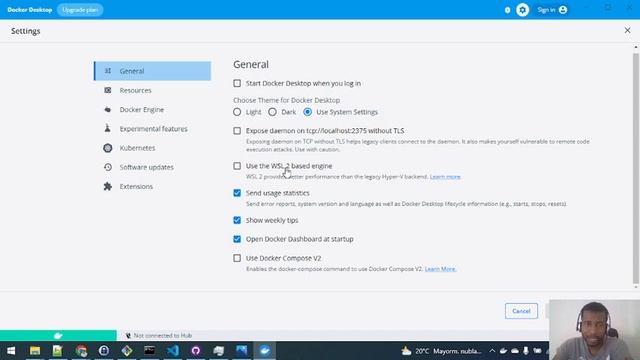Viewport: 640px width, 360px height.
Task: Click the Docker Engine whale icon
Action: pyautogui.click(x=108, y=109)
